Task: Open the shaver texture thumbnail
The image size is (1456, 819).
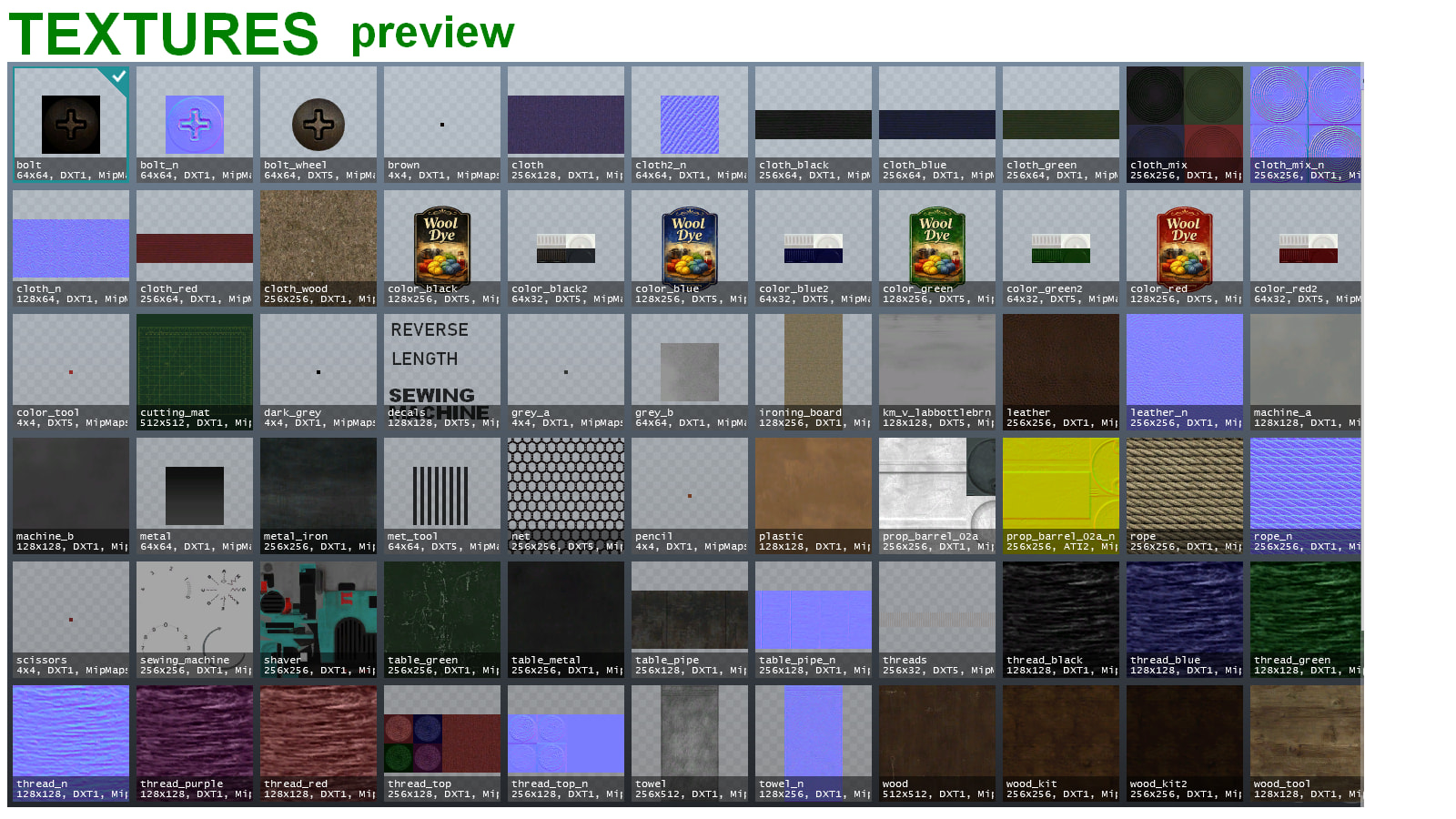Action: click(x=318, y=620)
